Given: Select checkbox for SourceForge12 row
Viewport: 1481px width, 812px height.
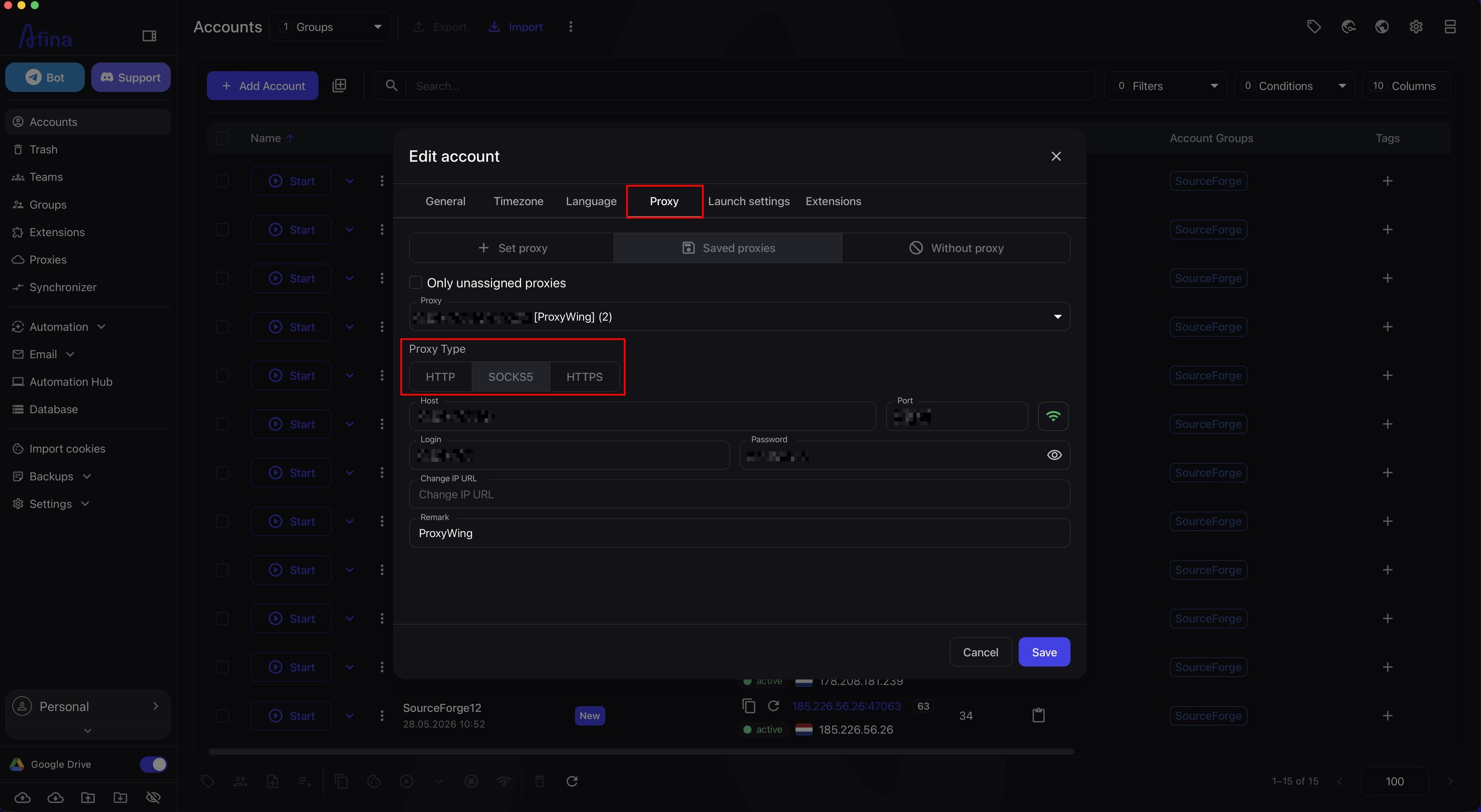Looking at the screenshot, I should pos(222,716).
